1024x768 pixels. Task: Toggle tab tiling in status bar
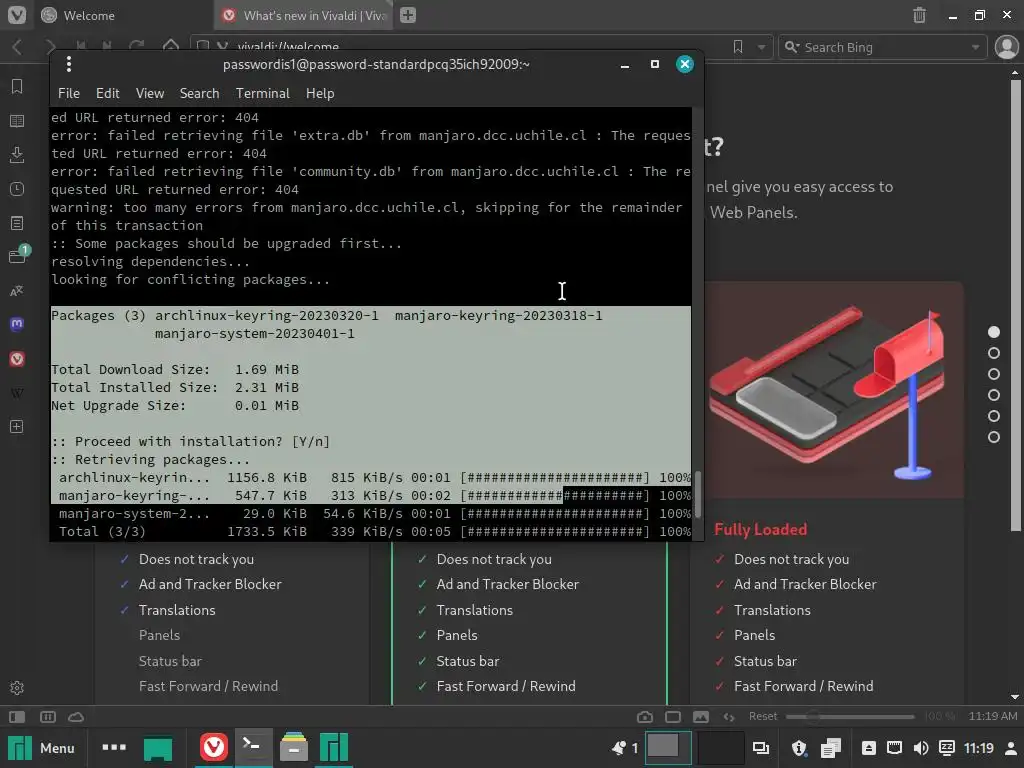pos(48,717)
